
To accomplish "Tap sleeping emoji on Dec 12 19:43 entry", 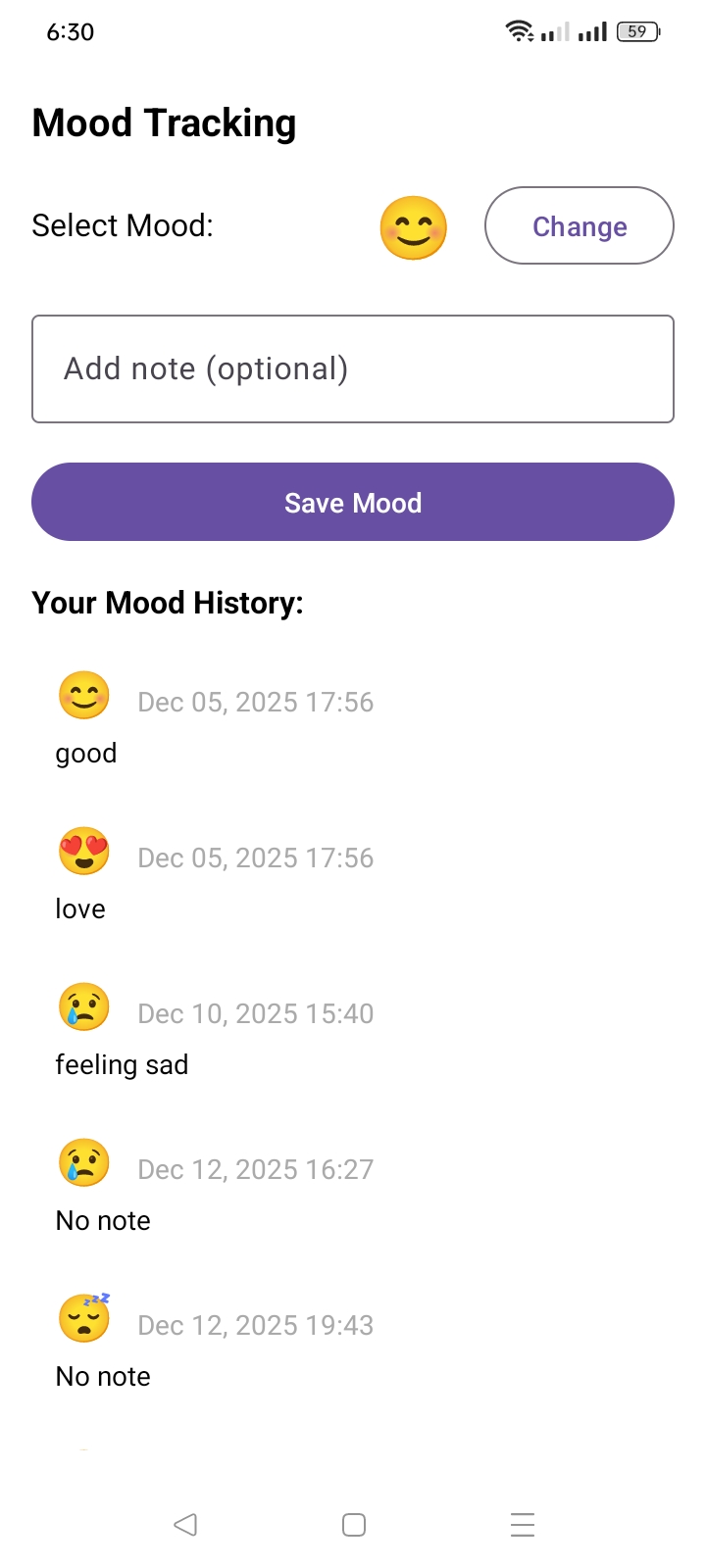I will pos(84,1318).
